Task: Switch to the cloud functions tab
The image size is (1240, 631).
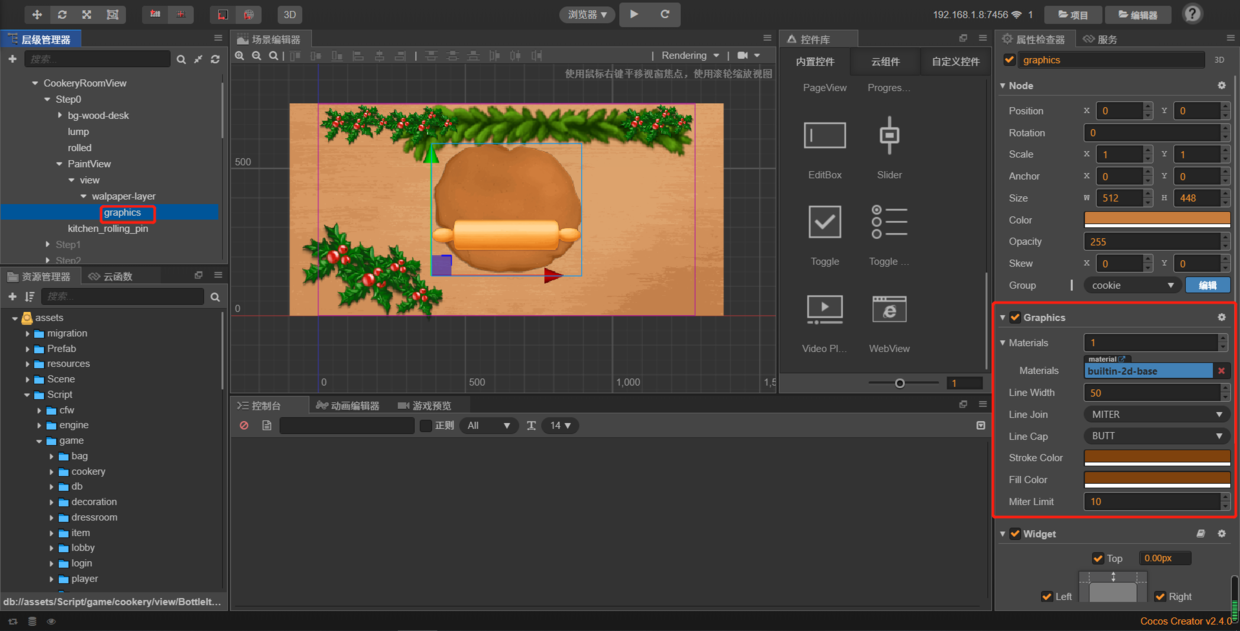Action: (111, 276)
